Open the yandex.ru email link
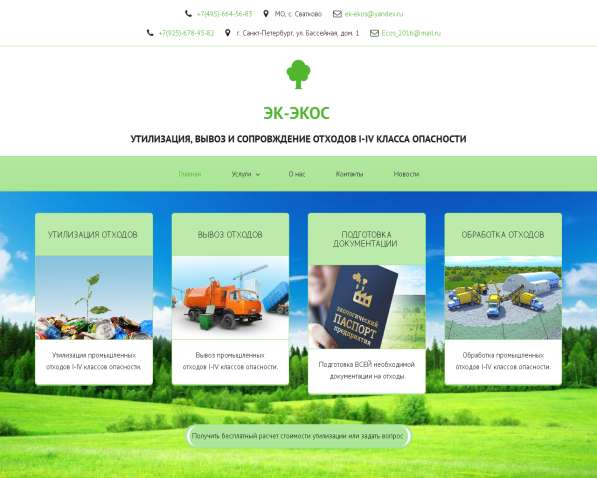Screen dimensions: 597x478 coord(374,14)
